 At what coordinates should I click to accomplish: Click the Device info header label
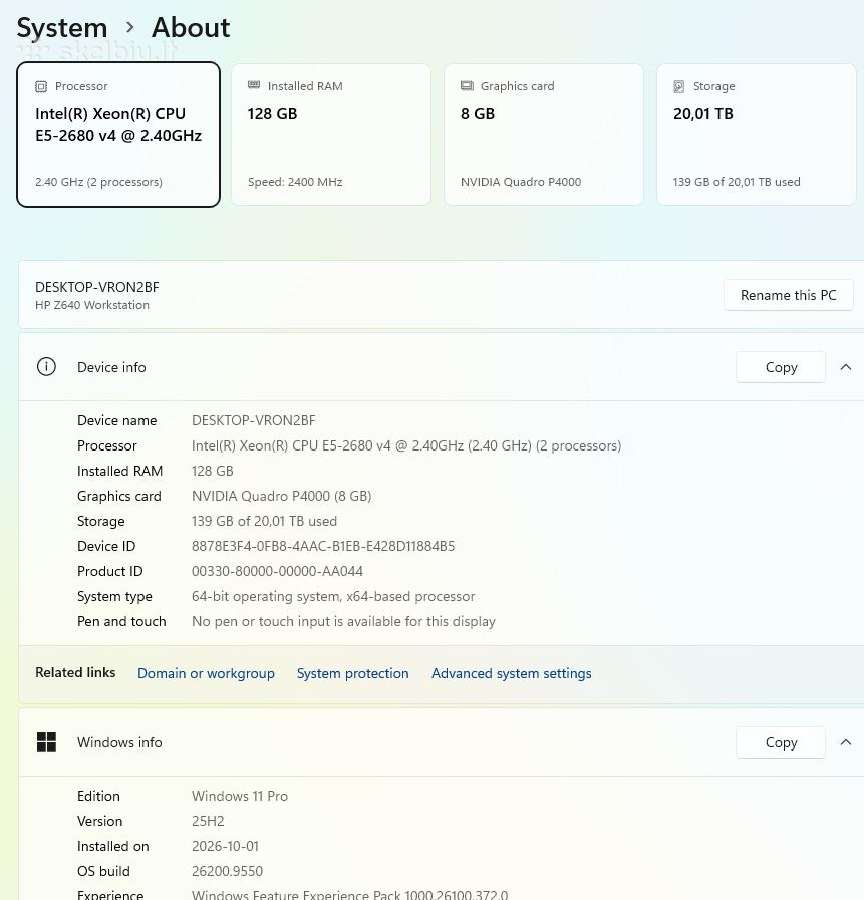(x=111, y=367)
